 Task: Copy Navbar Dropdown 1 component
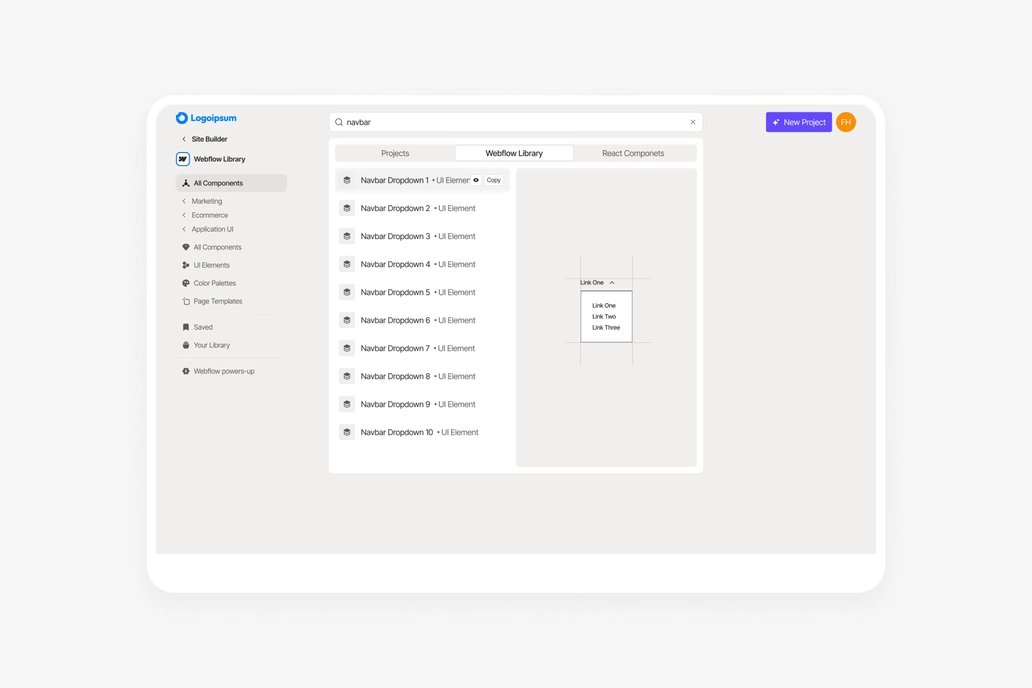coord(494,180)
